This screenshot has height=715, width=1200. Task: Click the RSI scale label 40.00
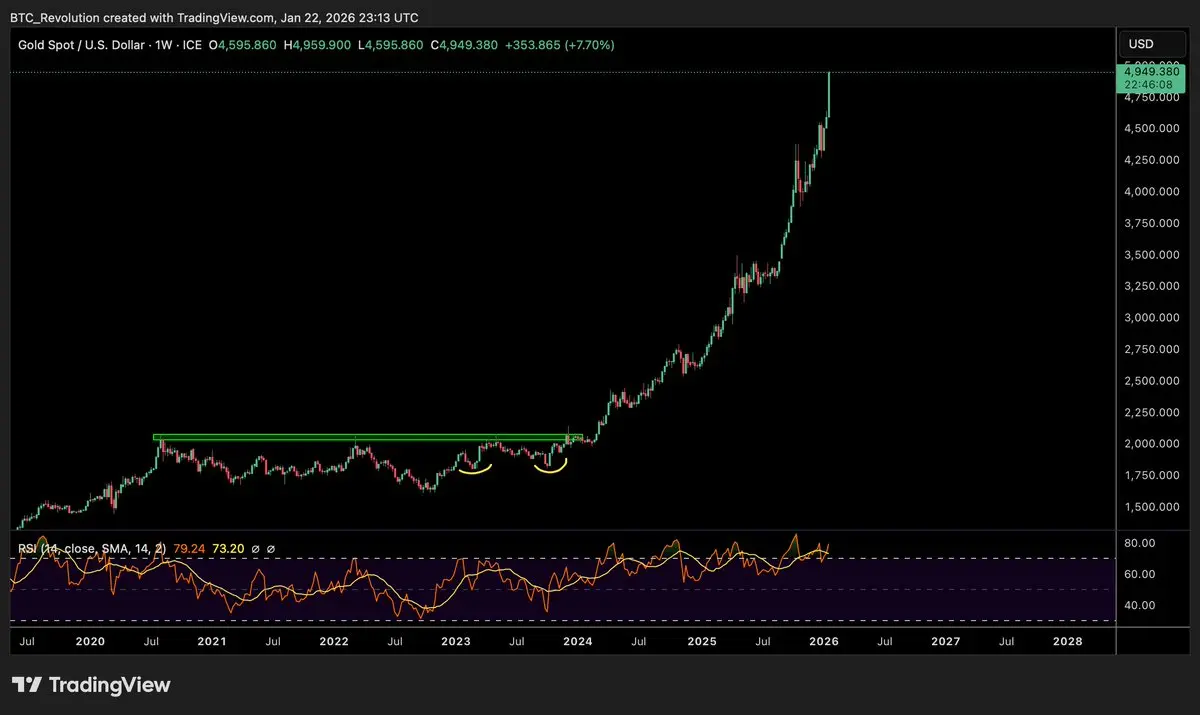tap(1141, 605)
